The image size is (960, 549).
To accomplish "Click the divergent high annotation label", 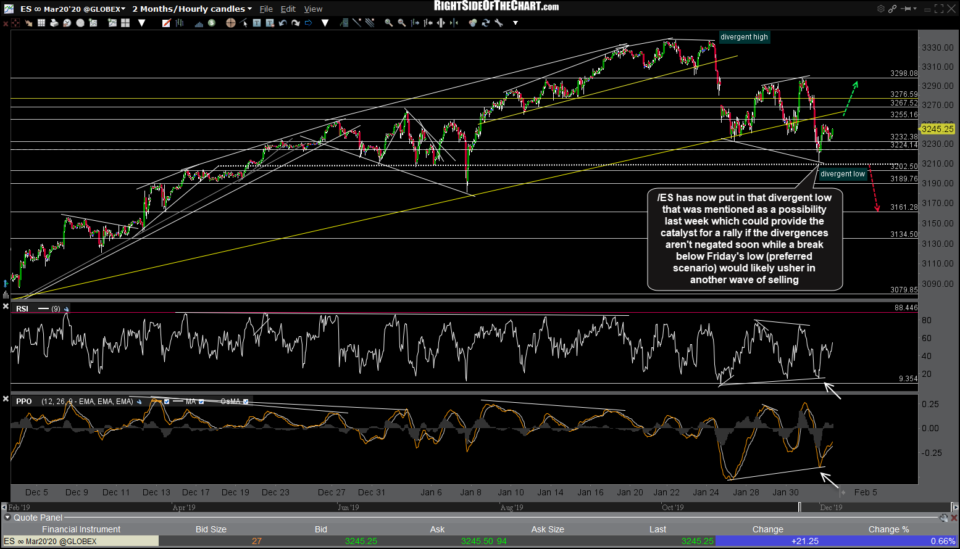I will tap(744, 37).
